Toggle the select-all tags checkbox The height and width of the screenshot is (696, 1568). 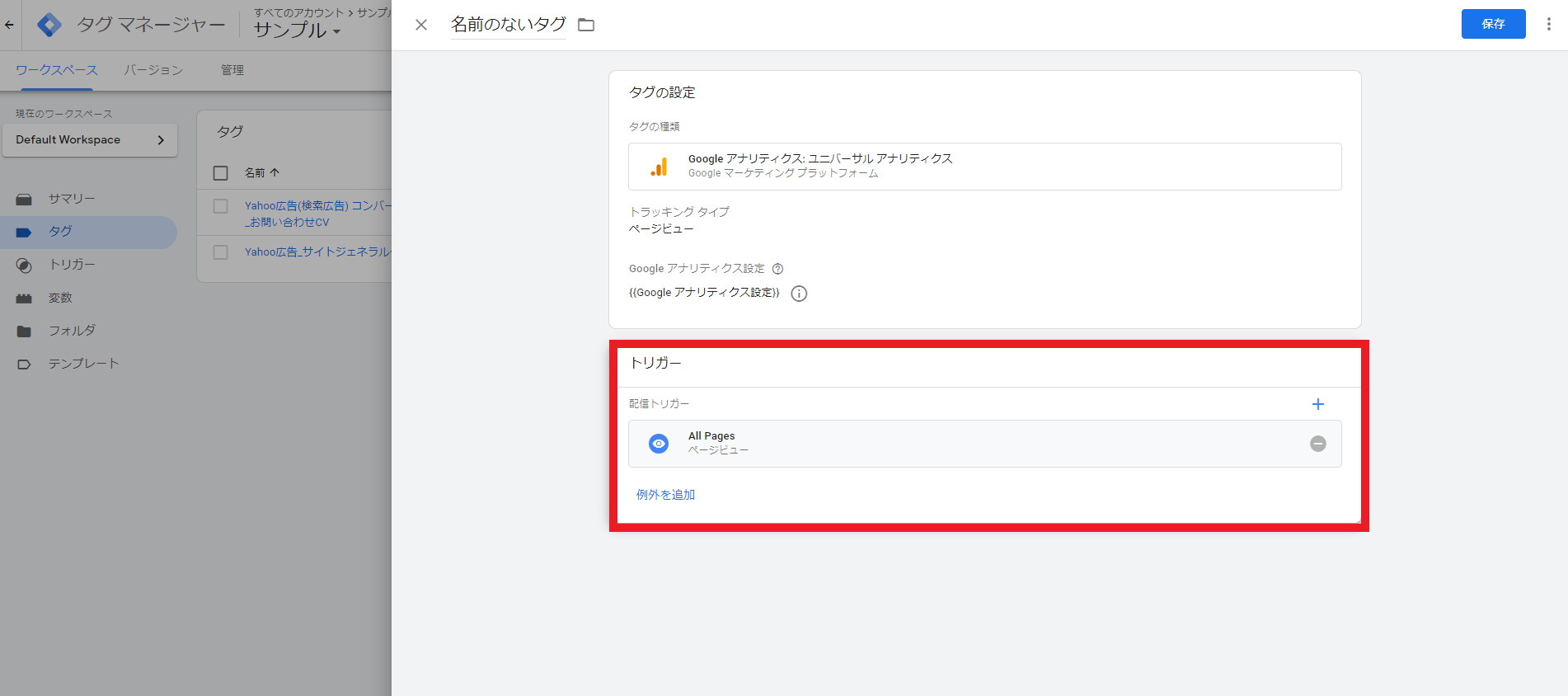point(220,173)
